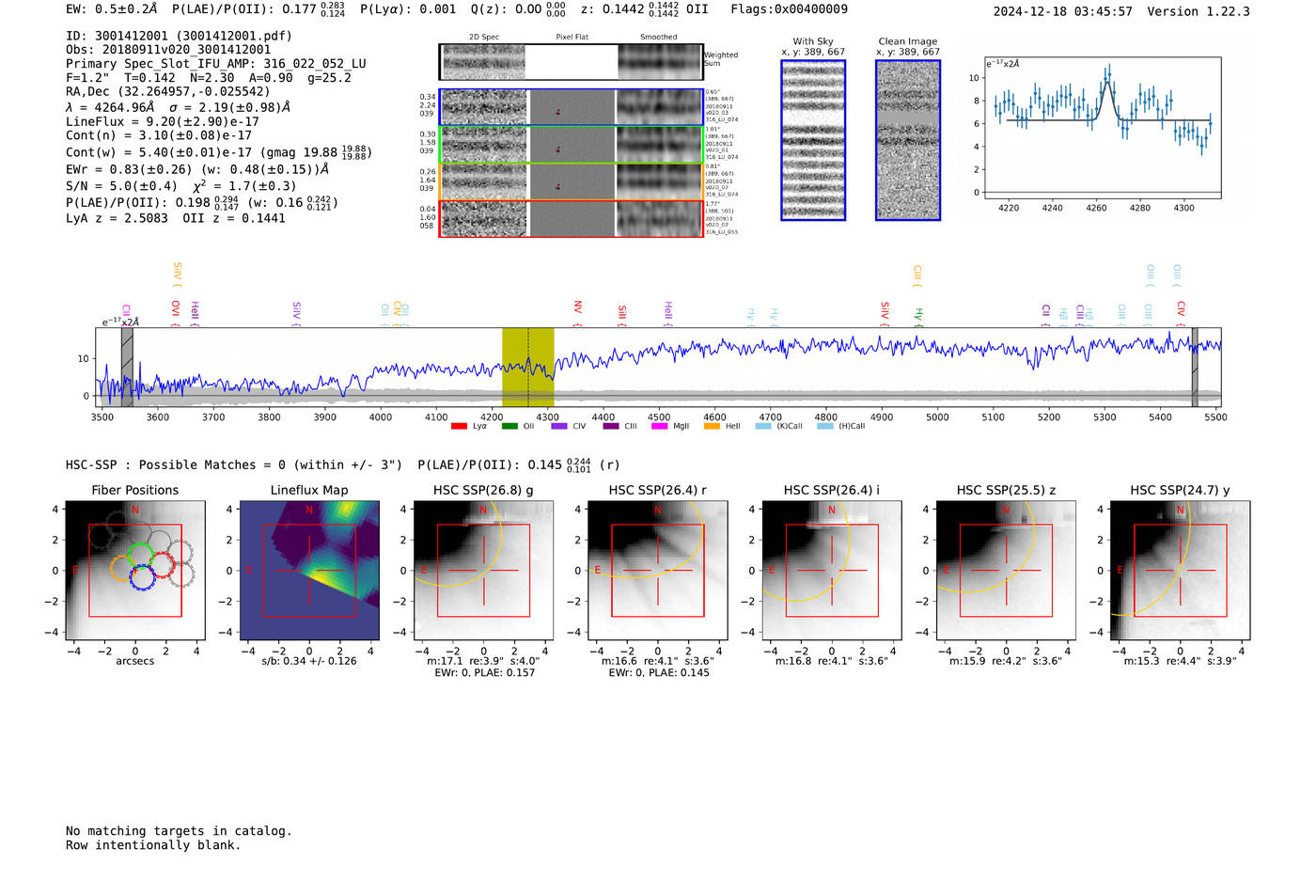This screenshot has width=1316, height=896.
Task: Select the magenta MgII legend swatch
Action: pos(659,426)
